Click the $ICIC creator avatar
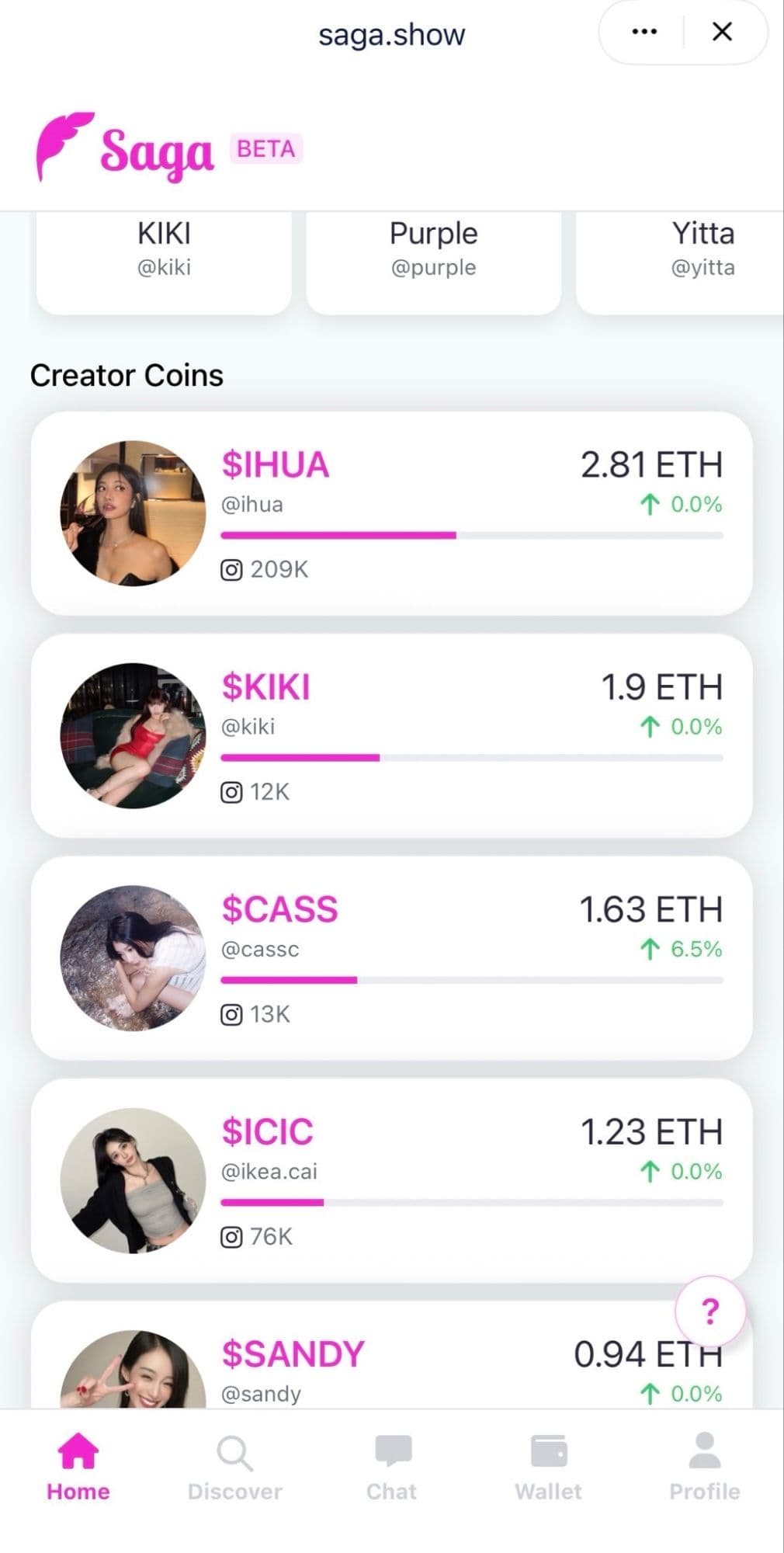Screen dimensions: 784x1553 click(133, 1180)
